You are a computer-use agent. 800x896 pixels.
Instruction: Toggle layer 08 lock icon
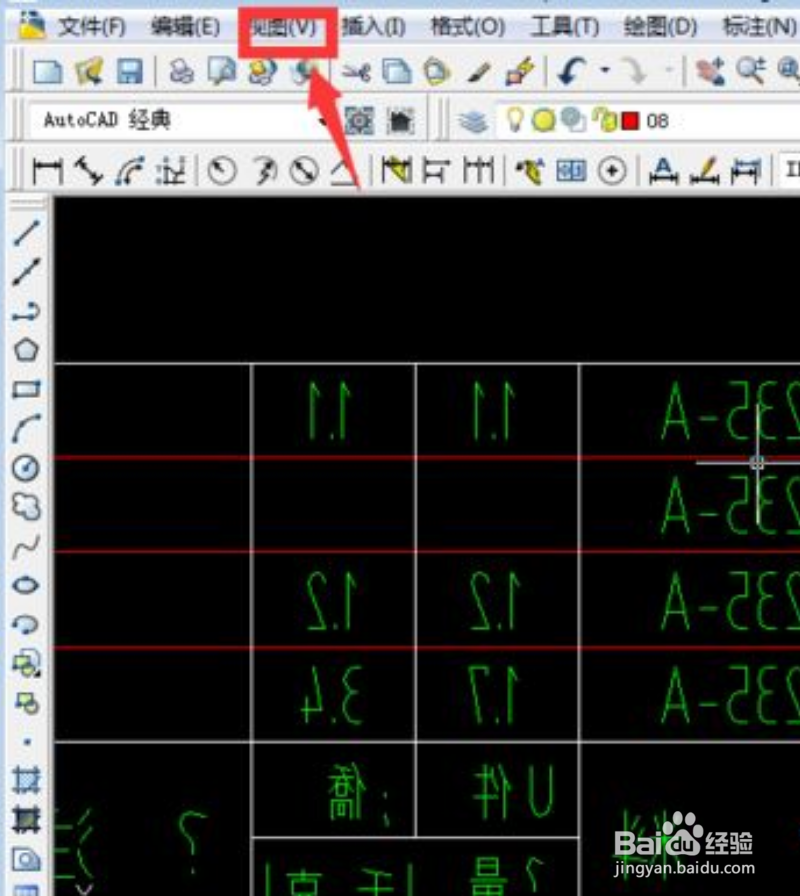[x=605, y=120]
